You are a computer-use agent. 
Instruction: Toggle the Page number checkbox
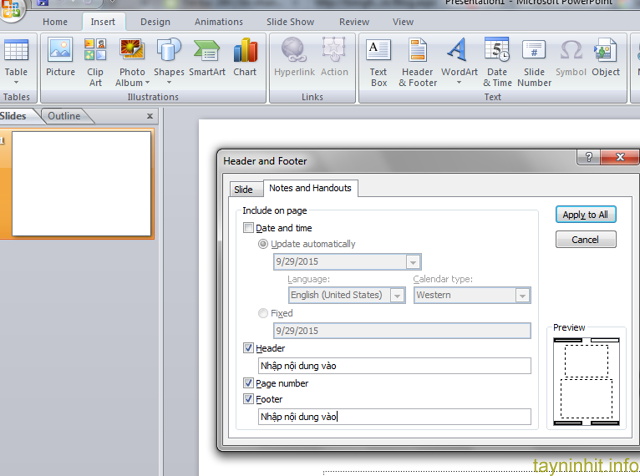coord(249,383)
